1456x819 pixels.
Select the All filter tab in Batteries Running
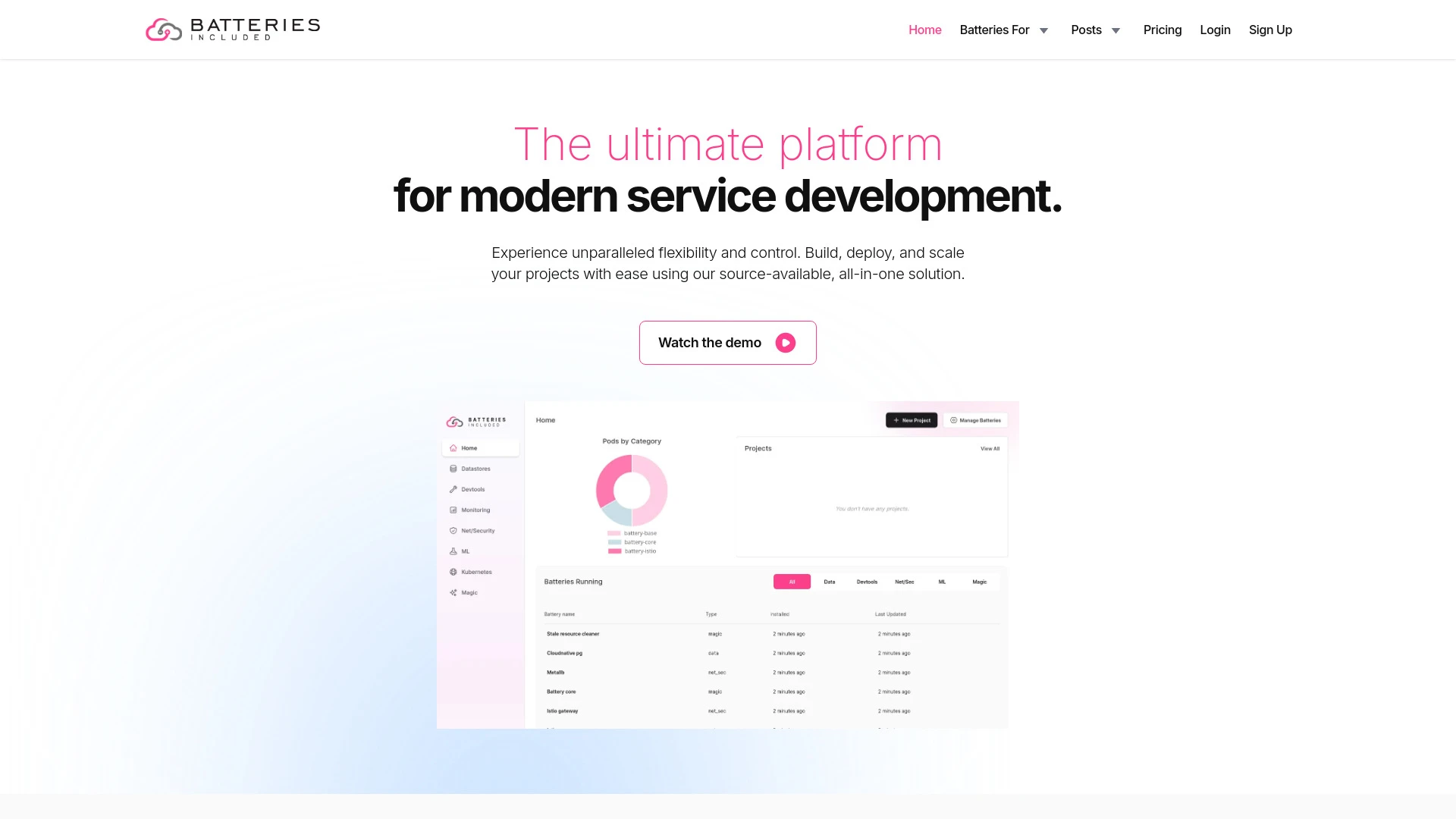[x=792, y=581]
